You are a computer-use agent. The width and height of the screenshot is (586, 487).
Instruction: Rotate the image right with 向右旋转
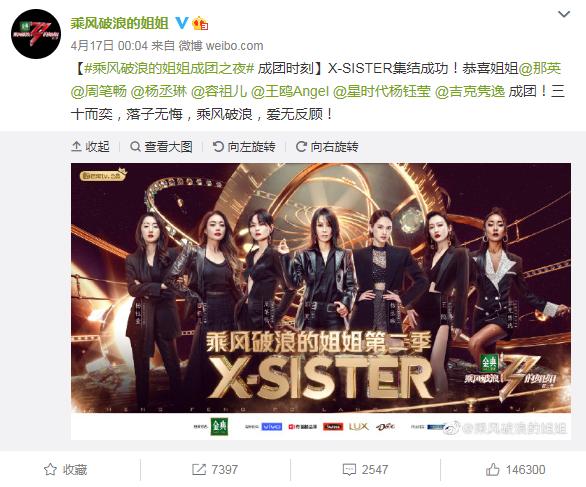[327, 147]
